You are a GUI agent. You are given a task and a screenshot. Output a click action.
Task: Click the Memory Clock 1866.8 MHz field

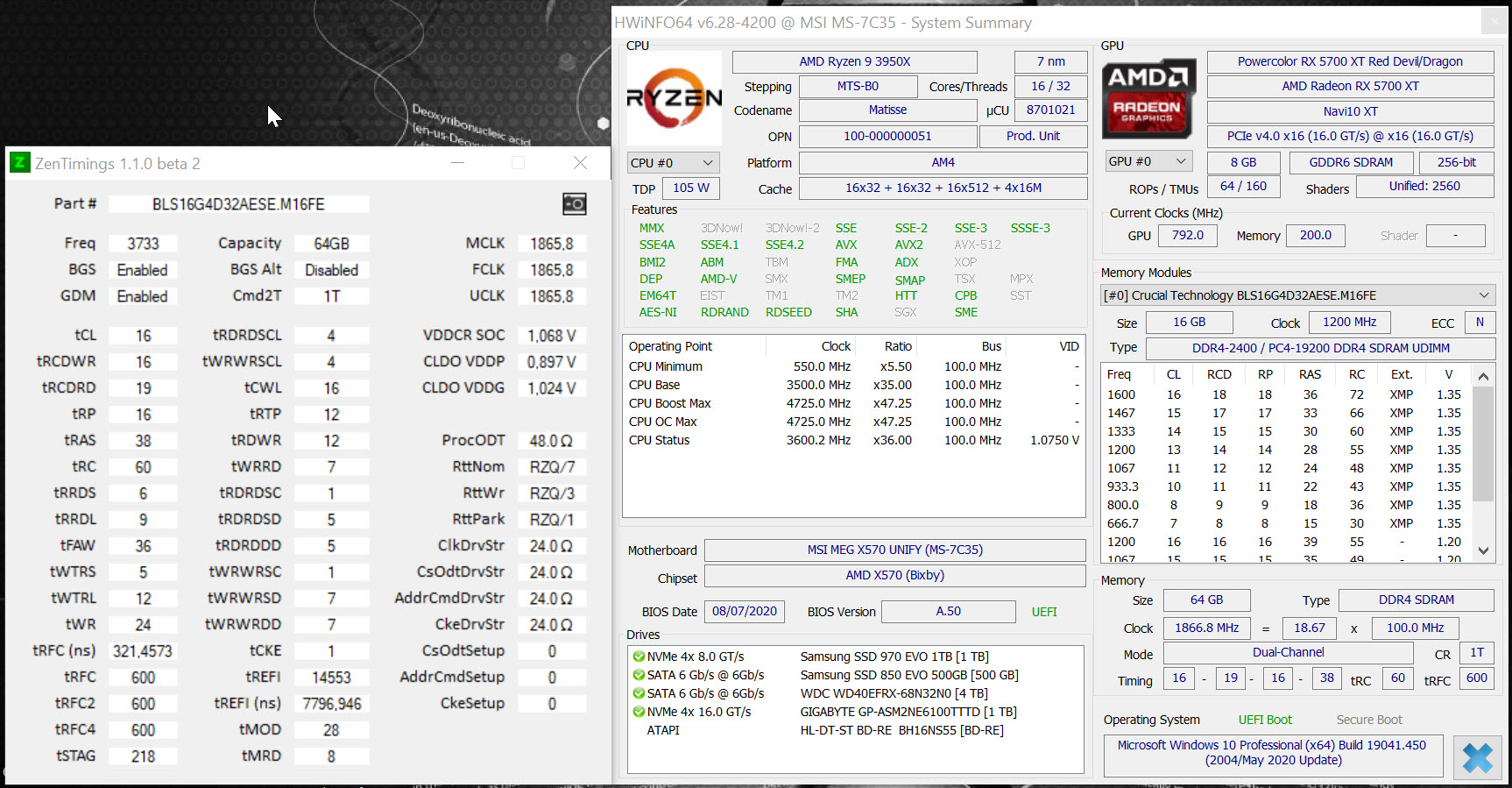point(1206,628)
